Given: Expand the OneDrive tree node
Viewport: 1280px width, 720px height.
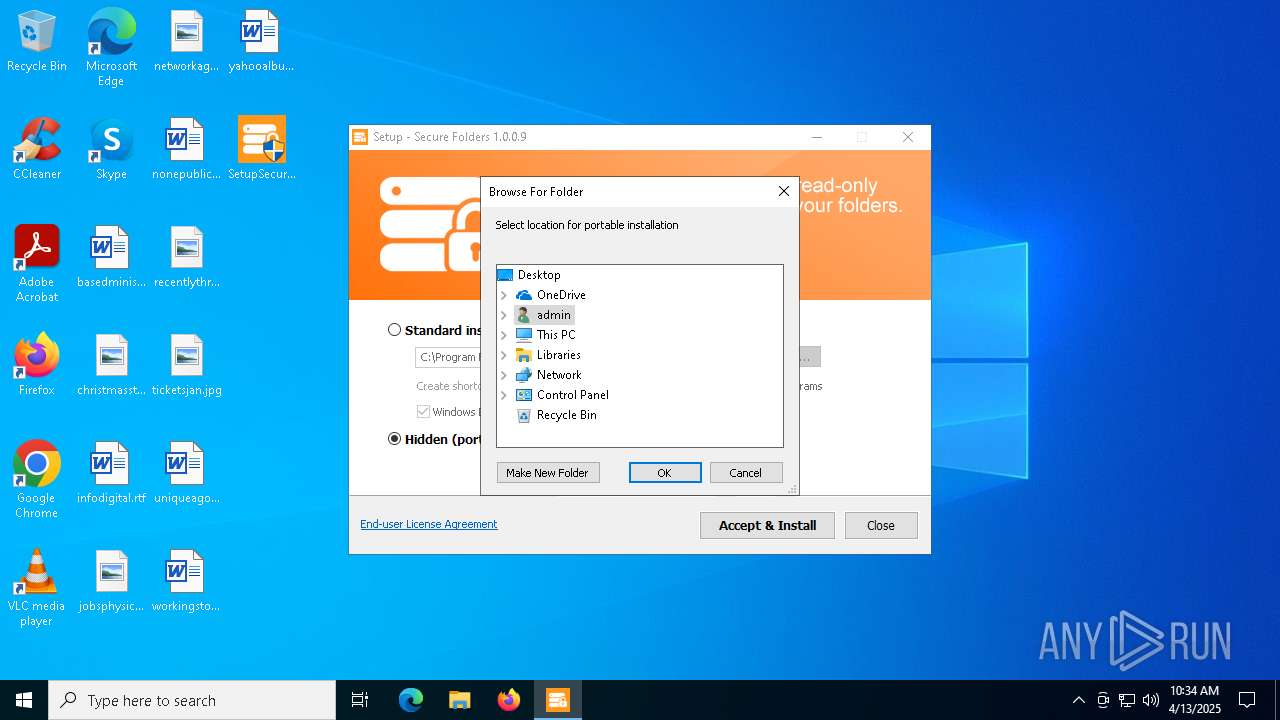Looking at the screenshot, I should pos(504,295).
